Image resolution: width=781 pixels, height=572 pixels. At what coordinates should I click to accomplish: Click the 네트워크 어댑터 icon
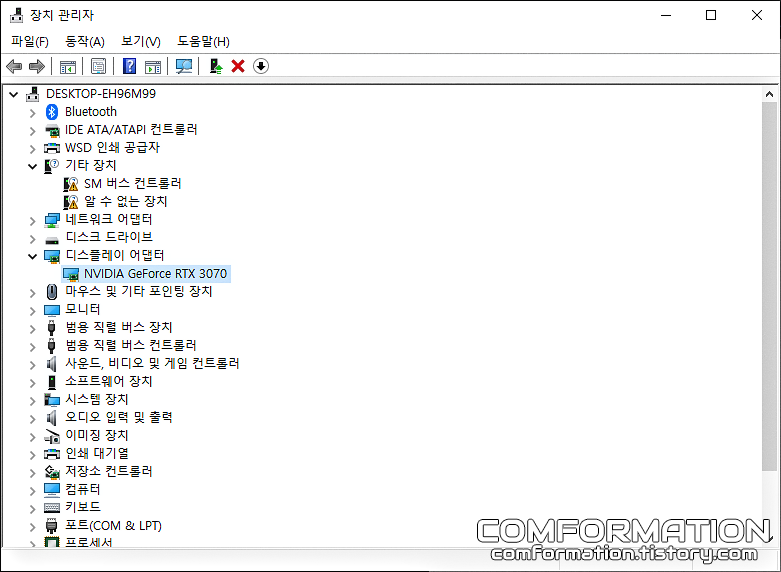coord(52,220)
